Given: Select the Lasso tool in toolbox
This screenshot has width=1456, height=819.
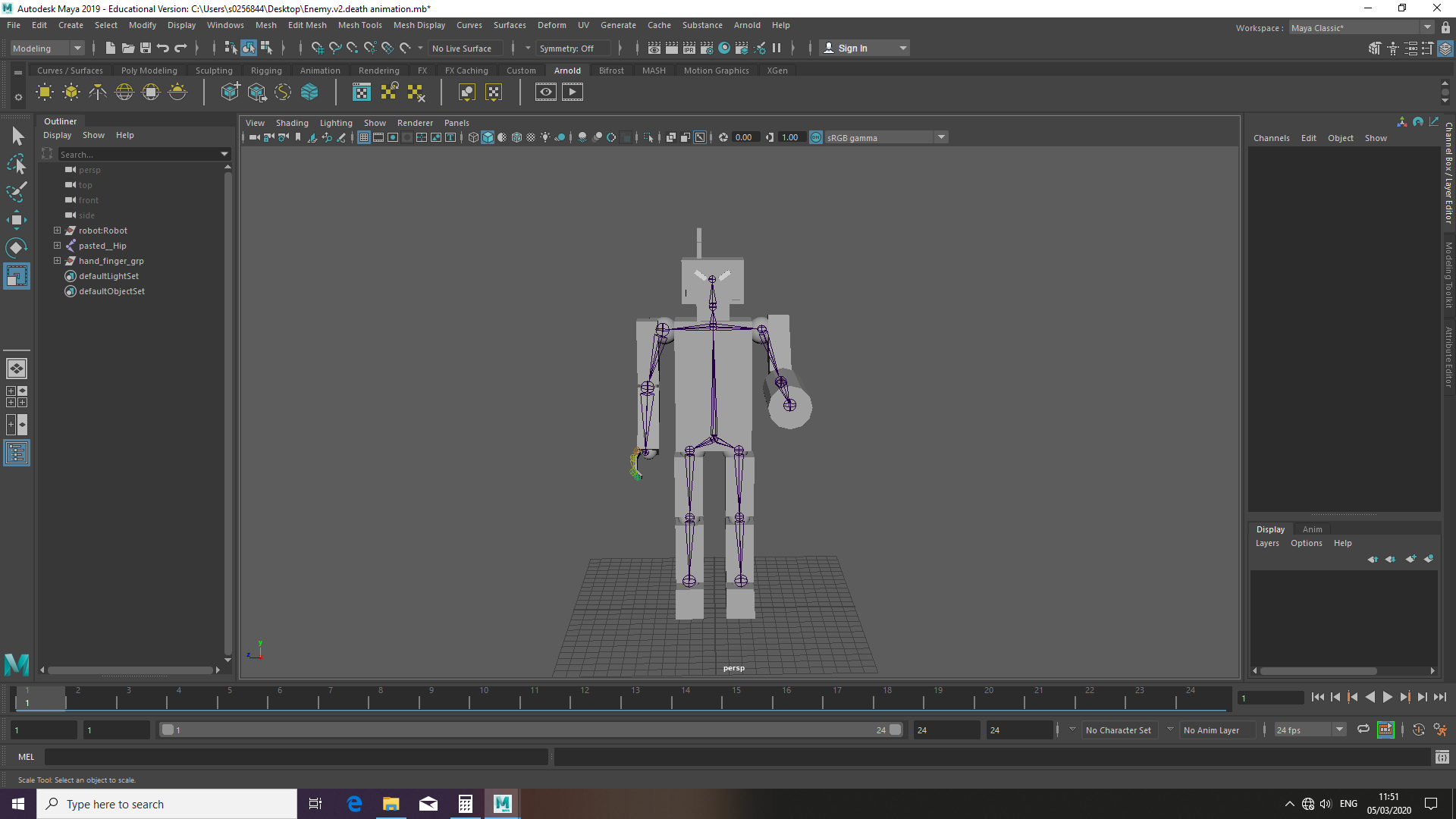Looking at the screenshot, I should [17, 164].
